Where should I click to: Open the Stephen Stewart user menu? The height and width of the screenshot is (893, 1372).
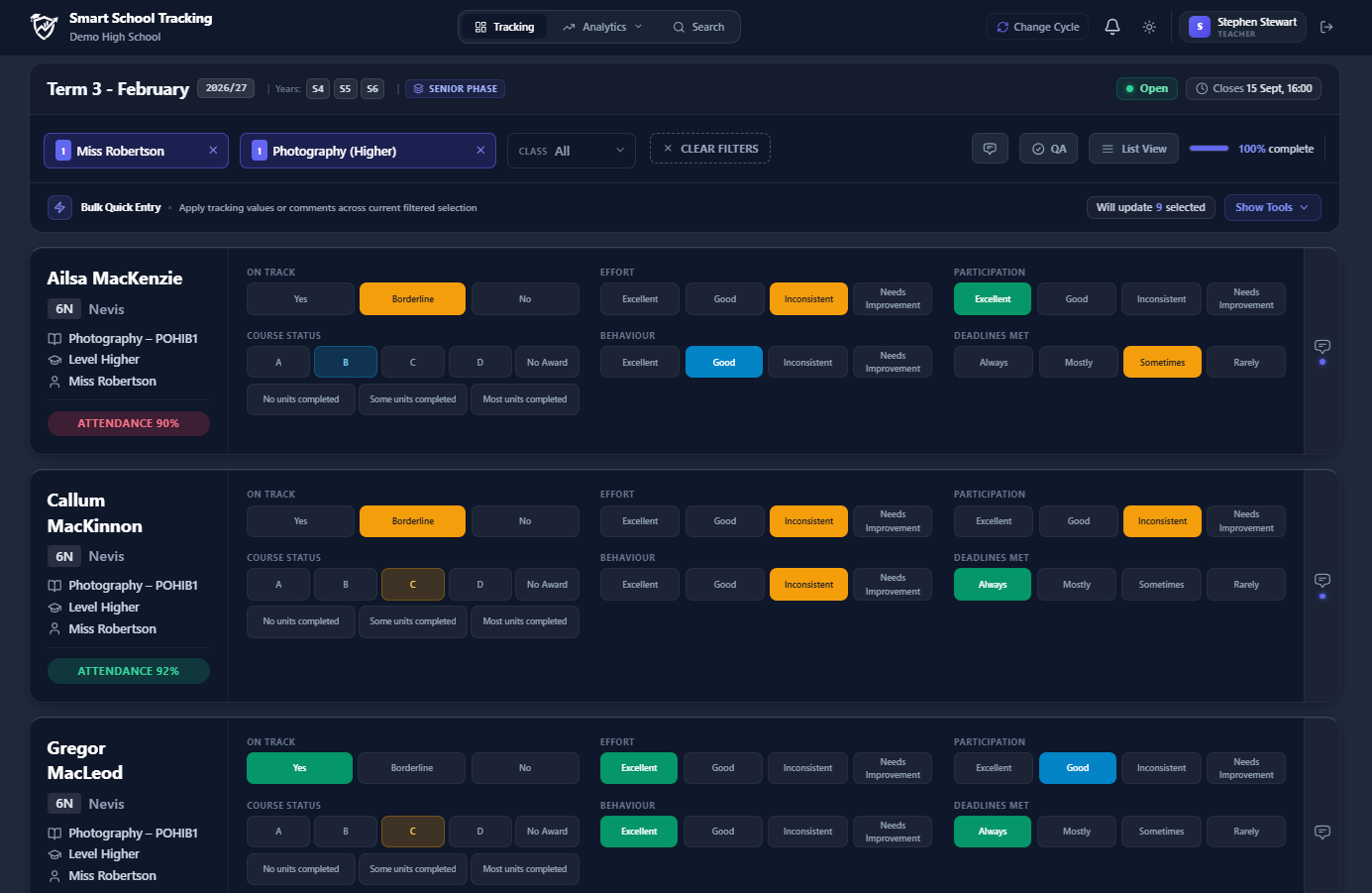(x=1242, y=27)
